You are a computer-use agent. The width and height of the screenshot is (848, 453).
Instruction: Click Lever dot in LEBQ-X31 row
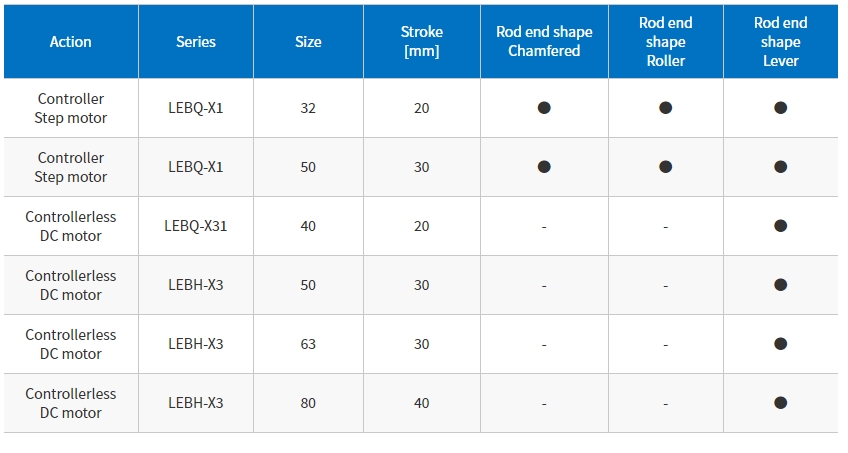(x=780, y=225)
